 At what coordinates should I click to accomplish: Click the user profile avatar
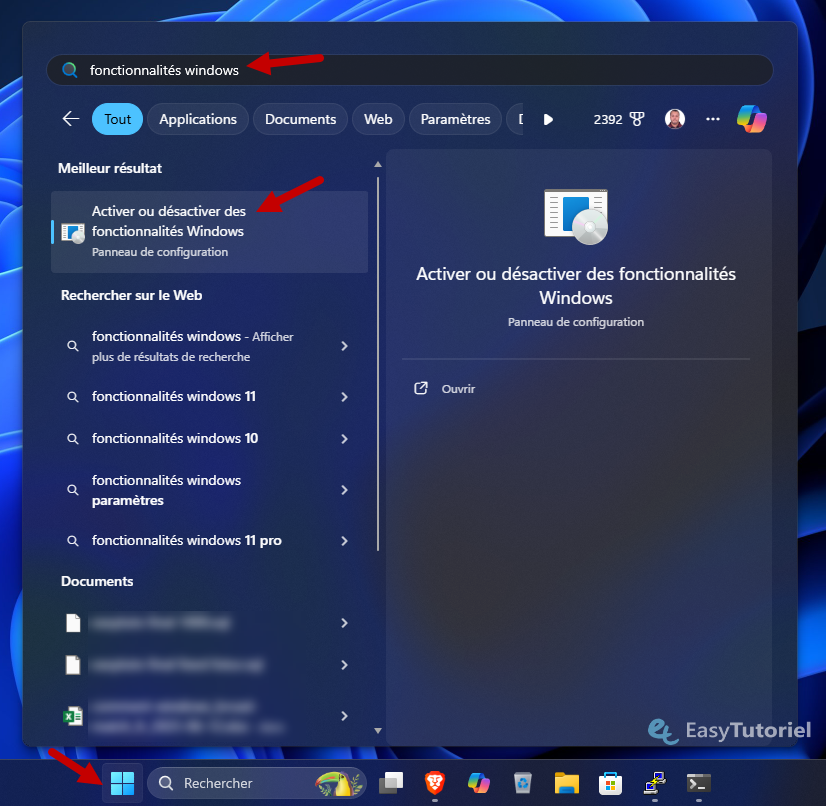[x=675, y=119]
